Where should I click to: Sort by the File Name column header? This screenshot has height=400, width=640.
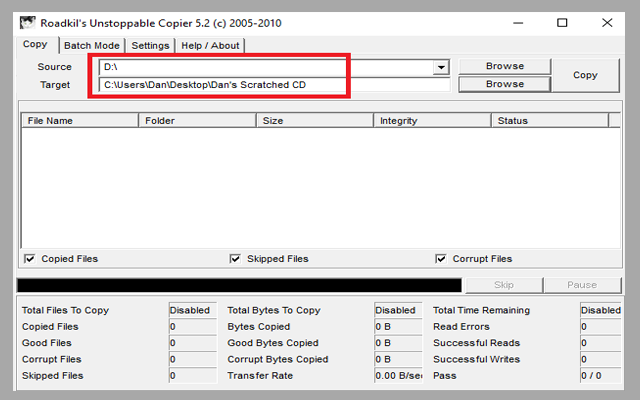point(80,121)
